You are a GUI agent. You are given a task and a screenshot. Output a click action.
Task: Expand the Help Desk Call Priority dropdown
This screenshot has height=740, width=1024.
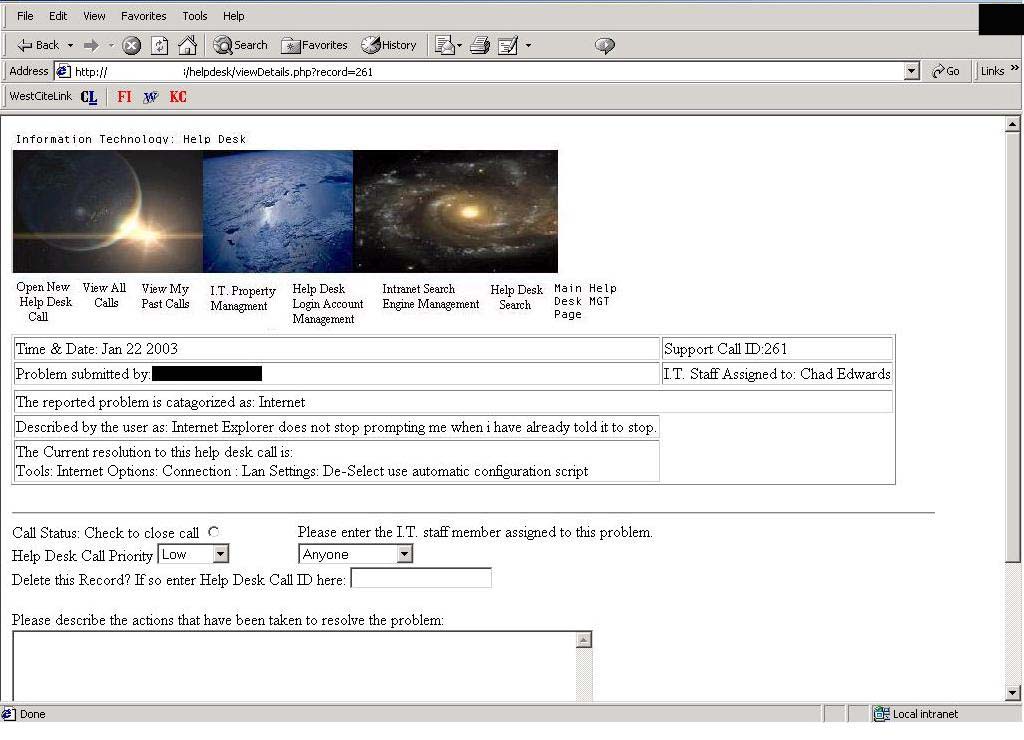coord(221,554)
